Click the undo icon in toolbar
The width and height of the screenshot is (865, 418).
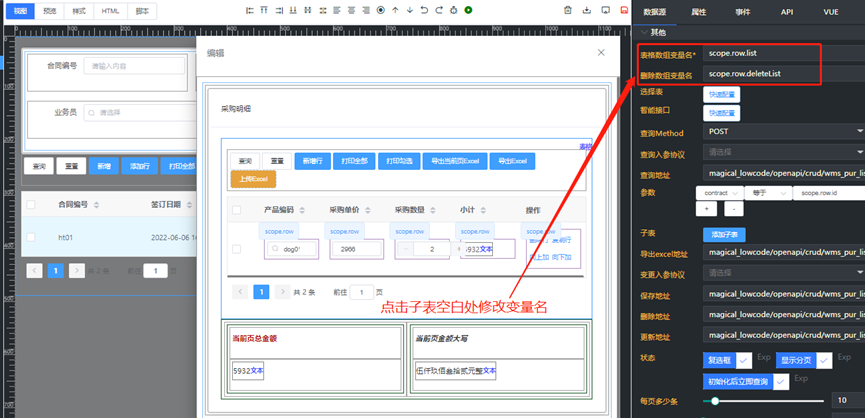coord(424,10)
